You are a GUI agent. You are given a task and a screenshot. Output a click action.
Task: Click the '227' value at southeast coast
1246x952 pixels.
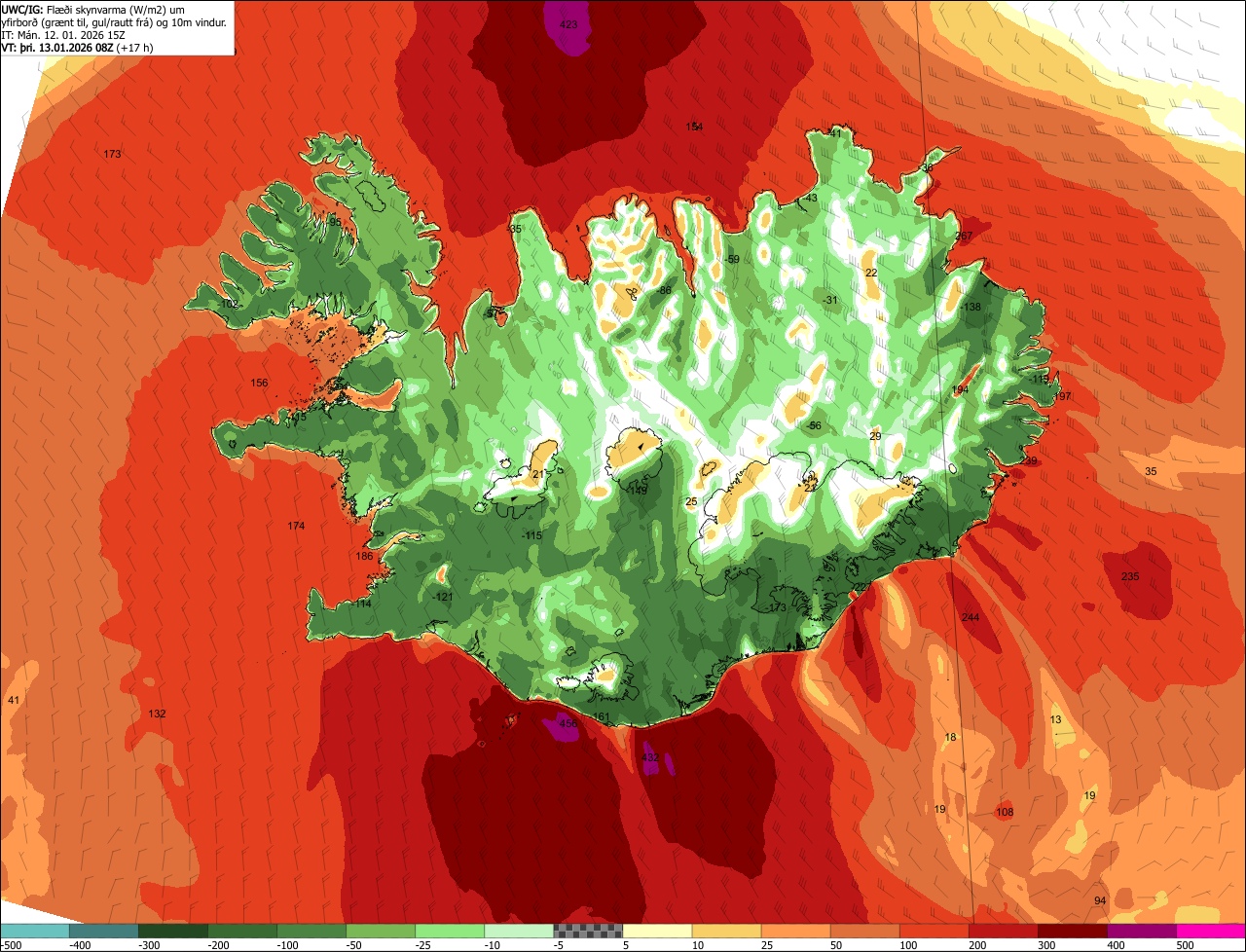click(x=862, y=587)
